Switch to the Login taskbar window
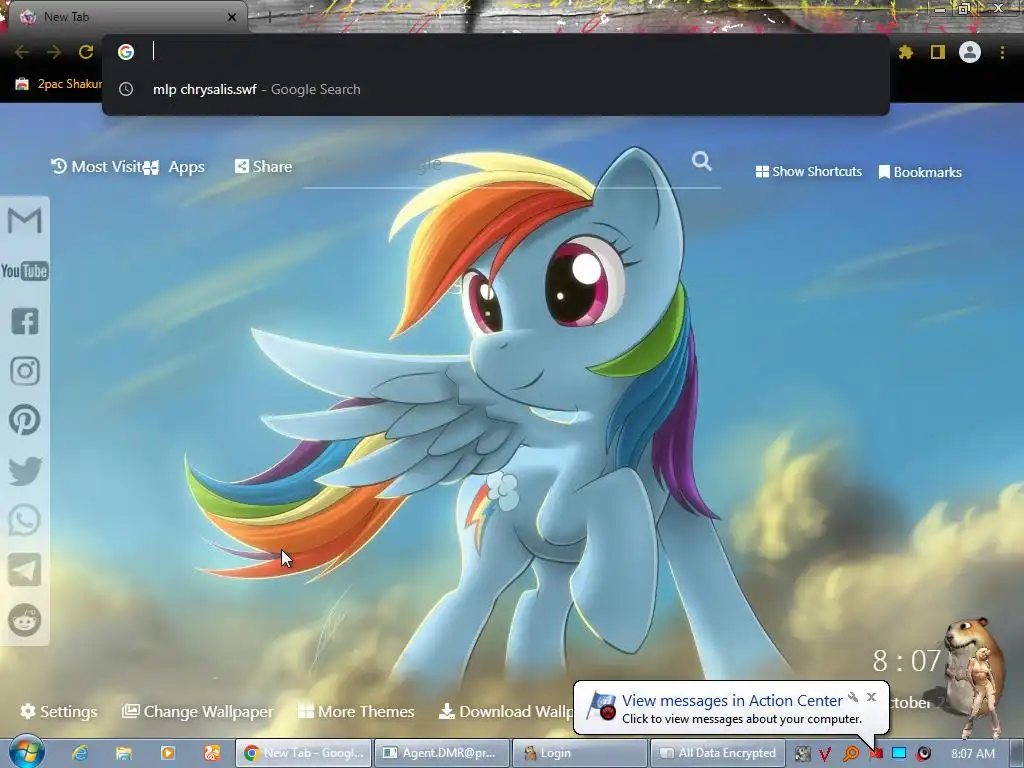 (581, 753)
